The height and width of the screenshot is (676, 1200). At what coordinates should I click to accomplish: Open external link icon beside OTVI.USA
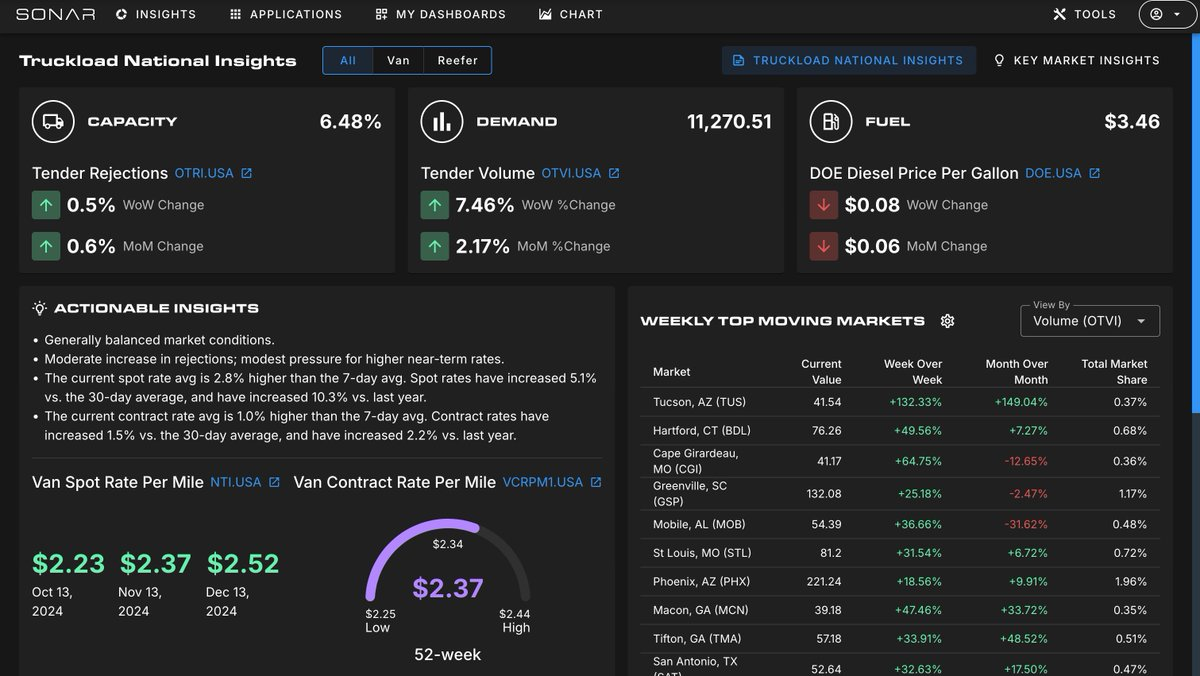[x=614, y=173]
